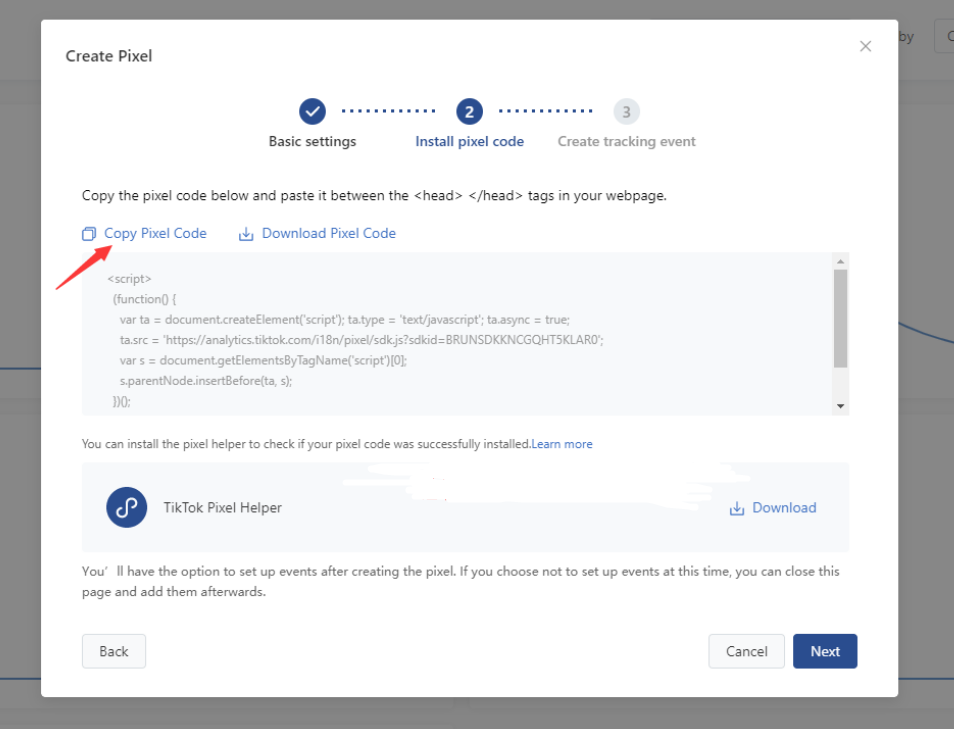Select step 2 circle for Install pixel code
This screenshot has height=729, width=954.
pyautogui.click(x=469, y=111)
